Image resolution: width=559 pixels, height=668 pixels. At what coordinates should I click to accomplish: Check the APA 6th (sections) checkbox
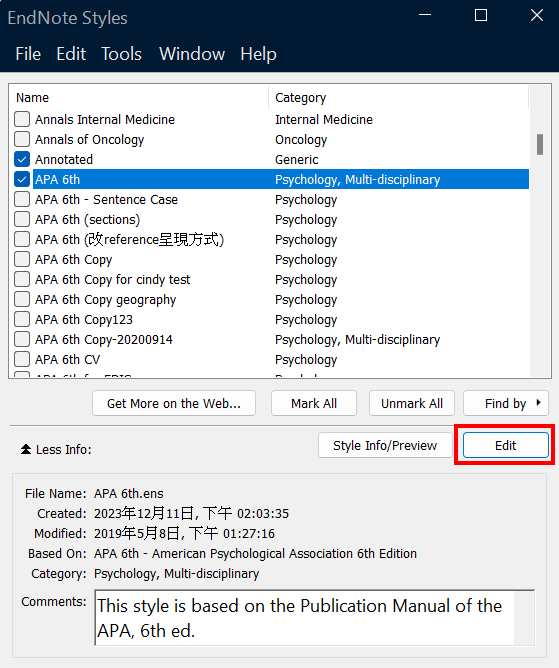tap(22, 219)
